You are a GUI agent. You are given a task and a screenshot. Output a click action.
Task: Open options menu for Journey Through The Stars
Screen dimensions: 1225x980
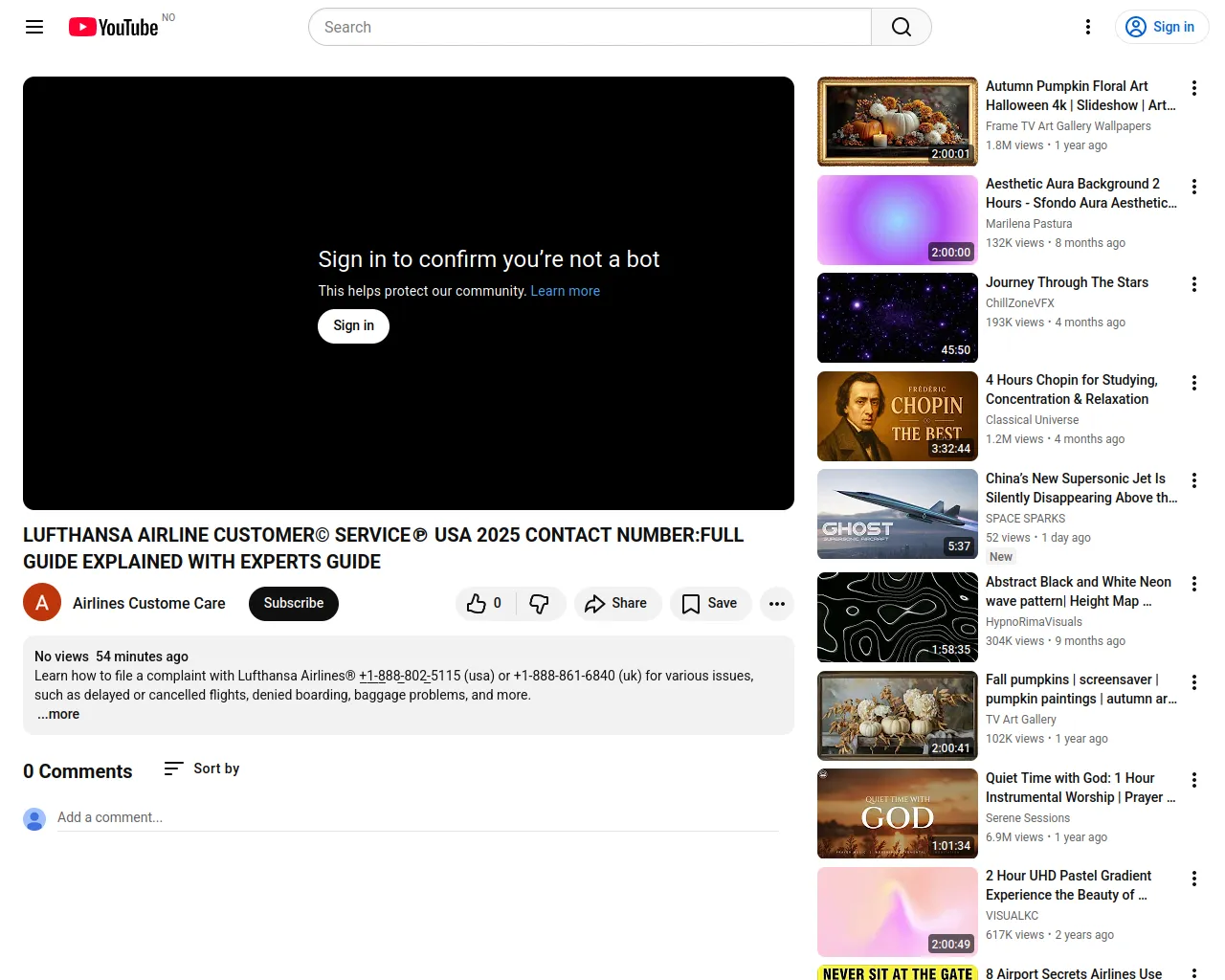(x=1193, y=284)
